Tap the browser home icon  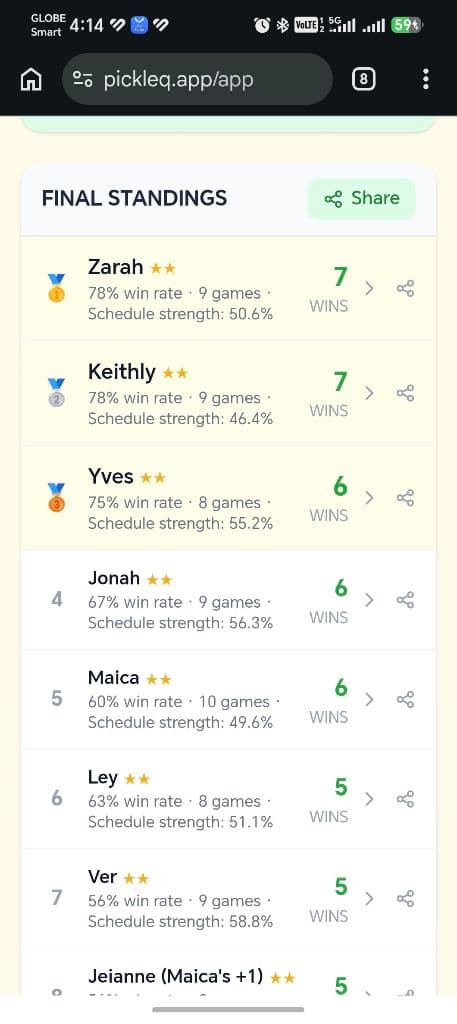31,80
